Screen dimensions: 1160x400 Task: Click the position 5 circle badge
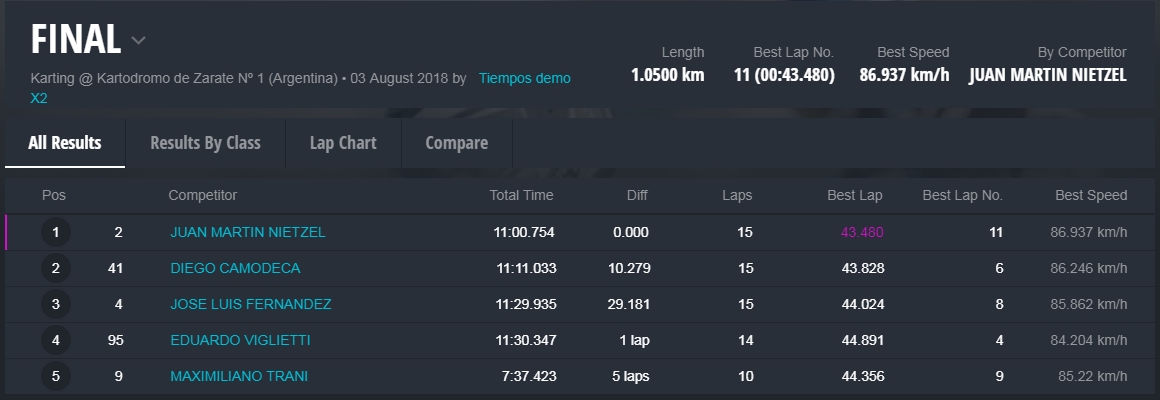(x=56, y=376)
